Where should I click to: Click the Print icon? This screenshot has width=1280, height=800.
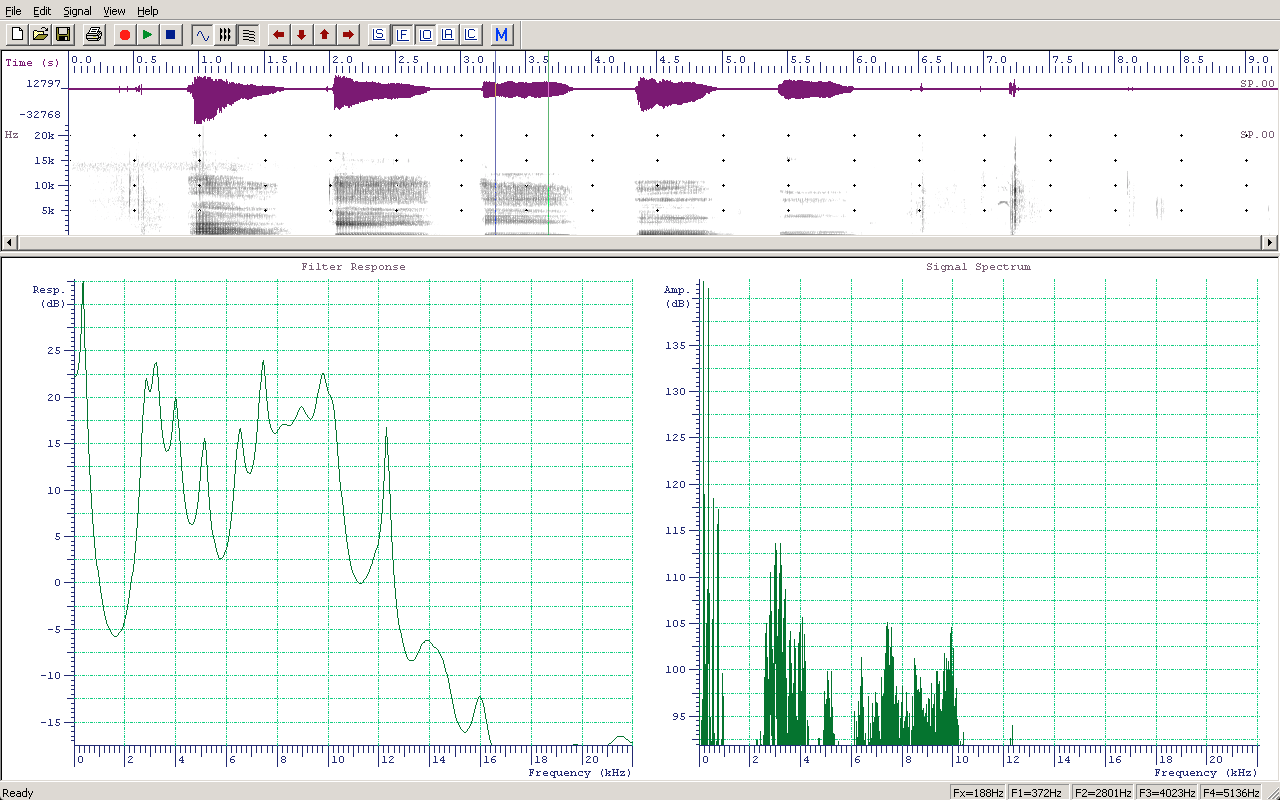coord(94,35)
